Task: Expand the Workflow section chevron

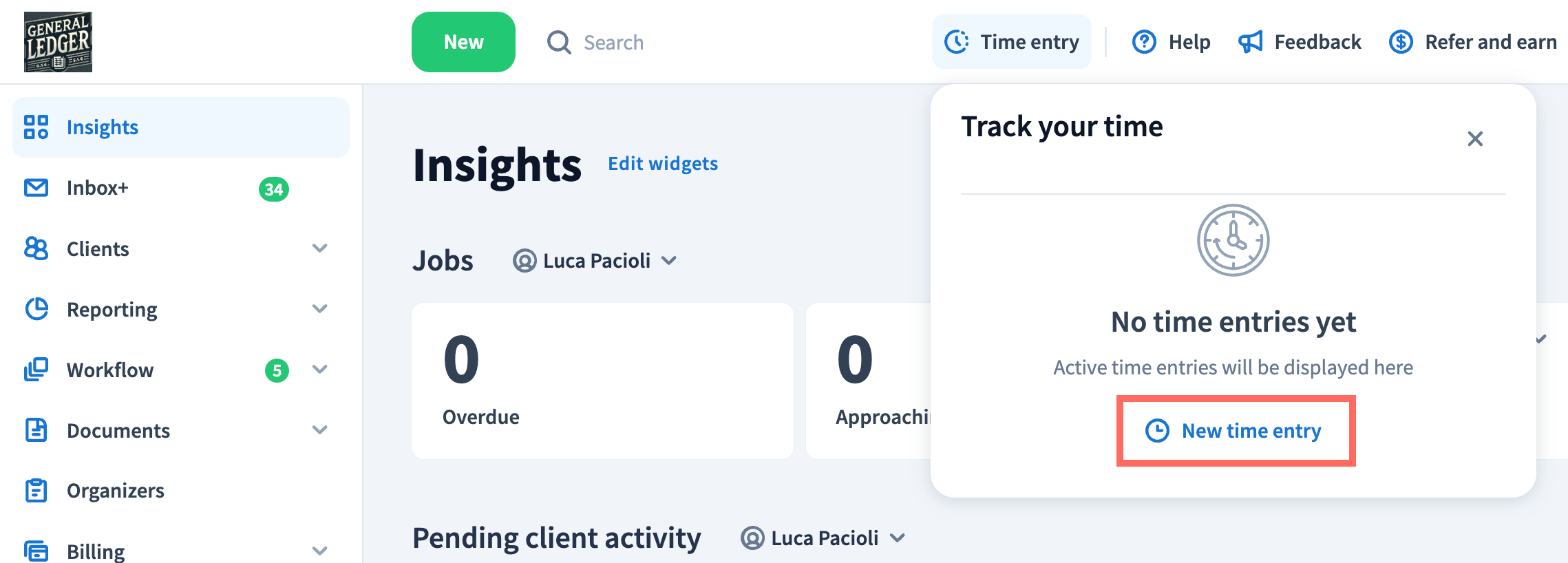Action: pyautogui.click(x=319, y=370)
